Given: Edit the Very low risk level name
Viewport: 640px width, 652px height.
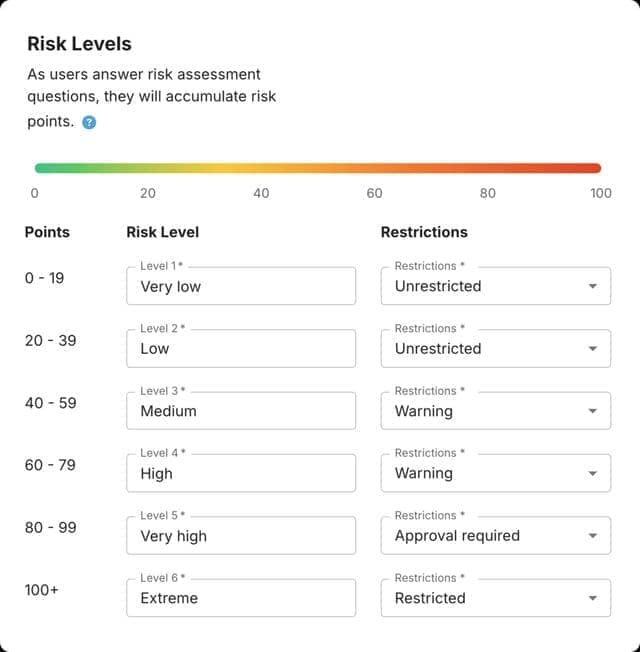Looking at the screenshot, I should click(x=240, y=286).
